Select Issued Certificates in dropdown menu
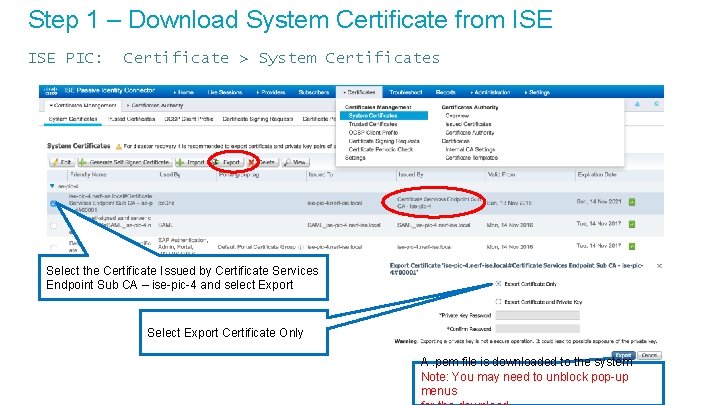The height and width of the screenshot is (405, 720). (x=468, y=124)
